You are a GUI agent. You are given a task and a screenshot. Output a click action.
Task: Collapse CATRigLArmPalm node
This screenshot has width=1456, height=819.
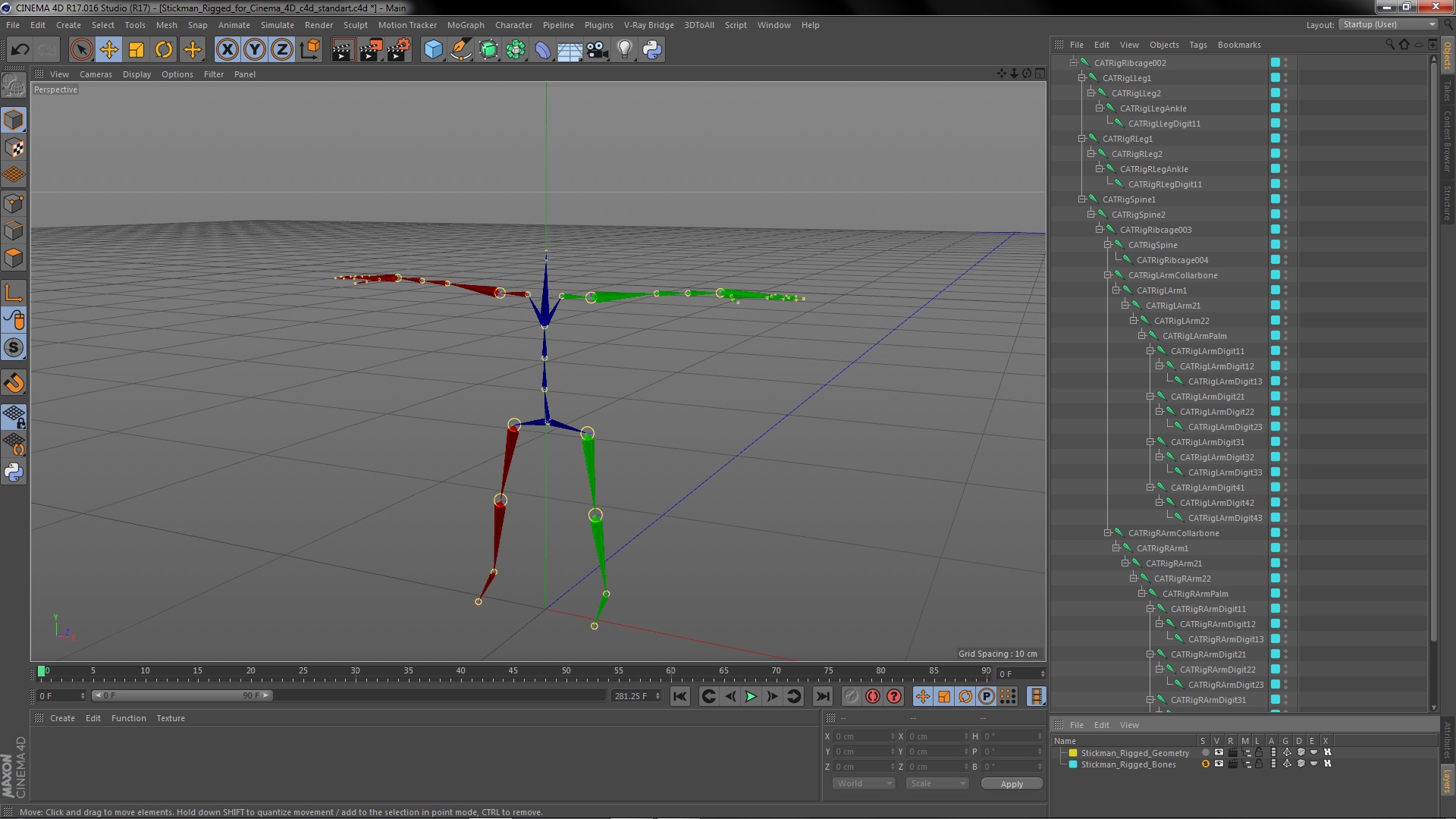tap(1142, 335)
